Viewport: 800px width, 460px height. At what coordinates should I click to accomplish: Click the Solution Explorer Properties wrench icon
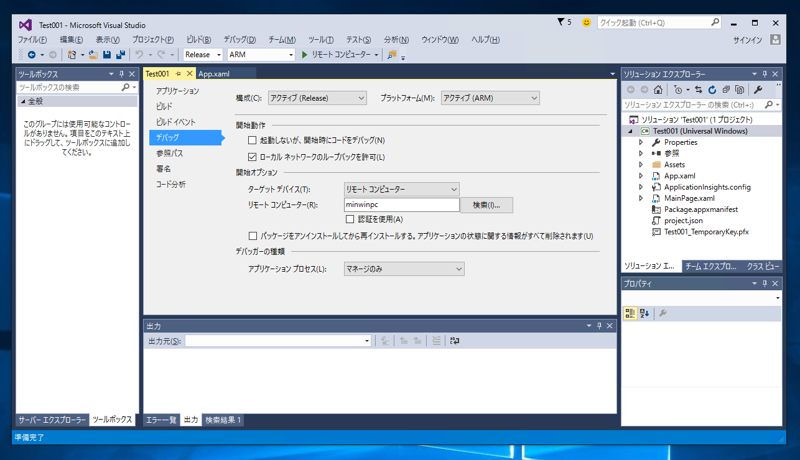[758, 90]
